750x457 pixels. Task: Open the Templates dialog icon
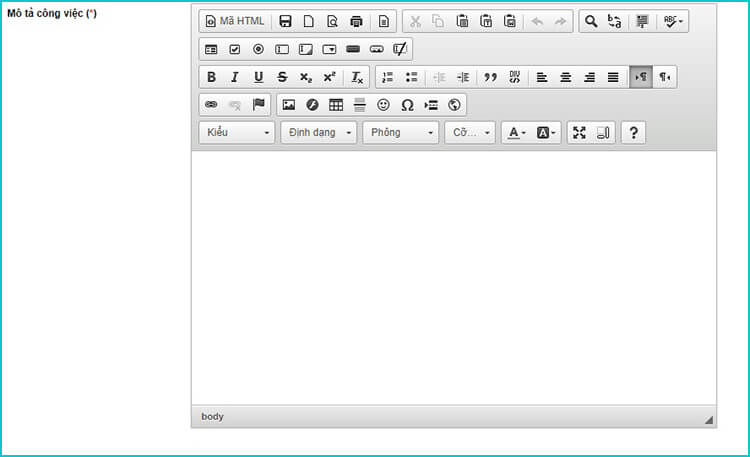384,21
